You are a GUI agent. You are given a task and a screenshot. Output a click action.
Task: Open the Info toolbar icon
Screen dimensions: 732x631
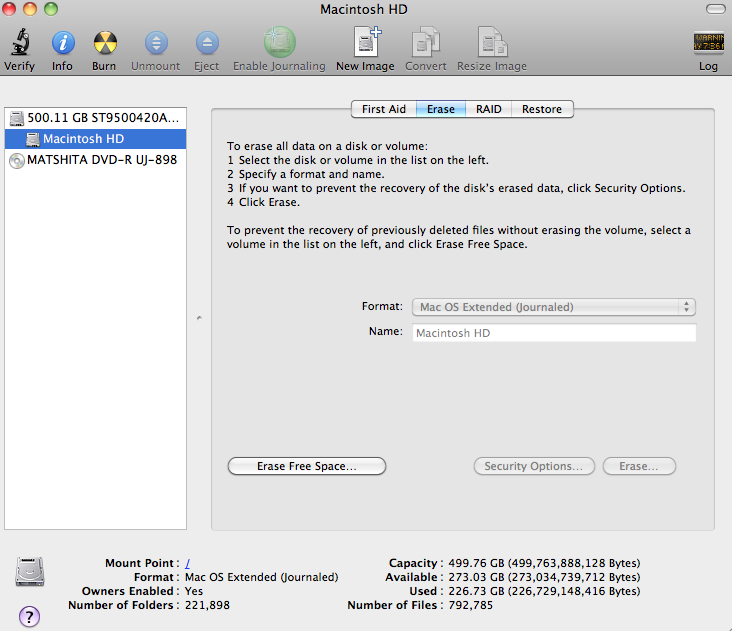click(63, 43)
